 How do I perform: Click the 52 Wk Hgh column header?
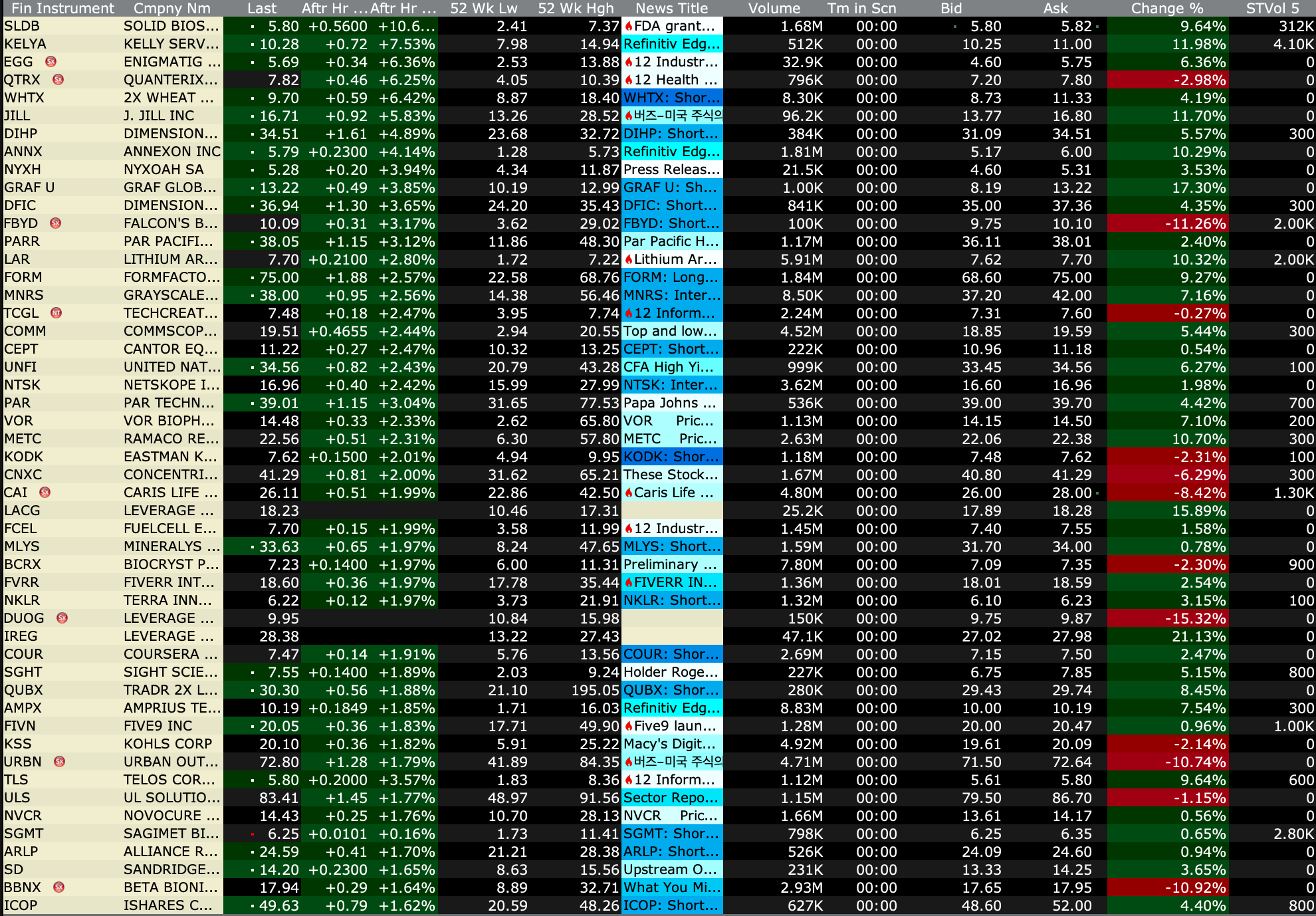[x=576, y=8]
